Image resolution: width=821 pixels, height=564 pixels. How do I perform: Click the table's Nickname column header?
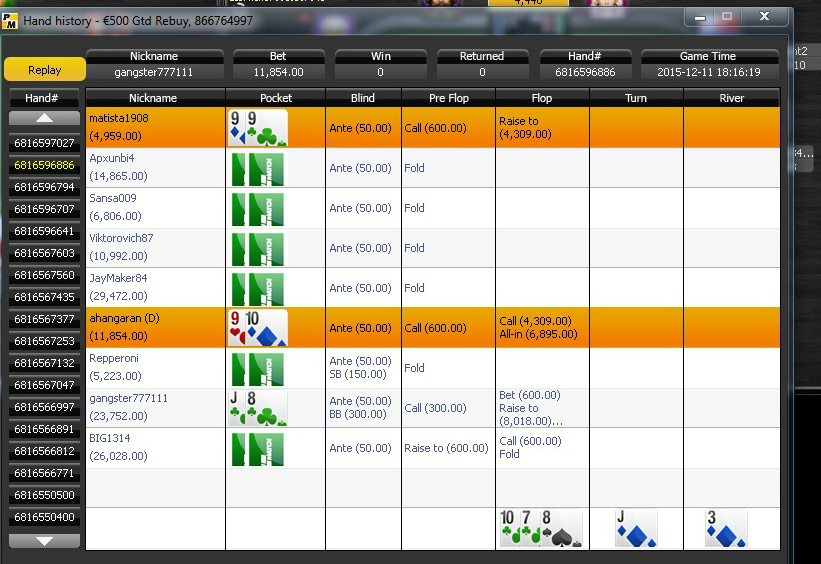153,98
